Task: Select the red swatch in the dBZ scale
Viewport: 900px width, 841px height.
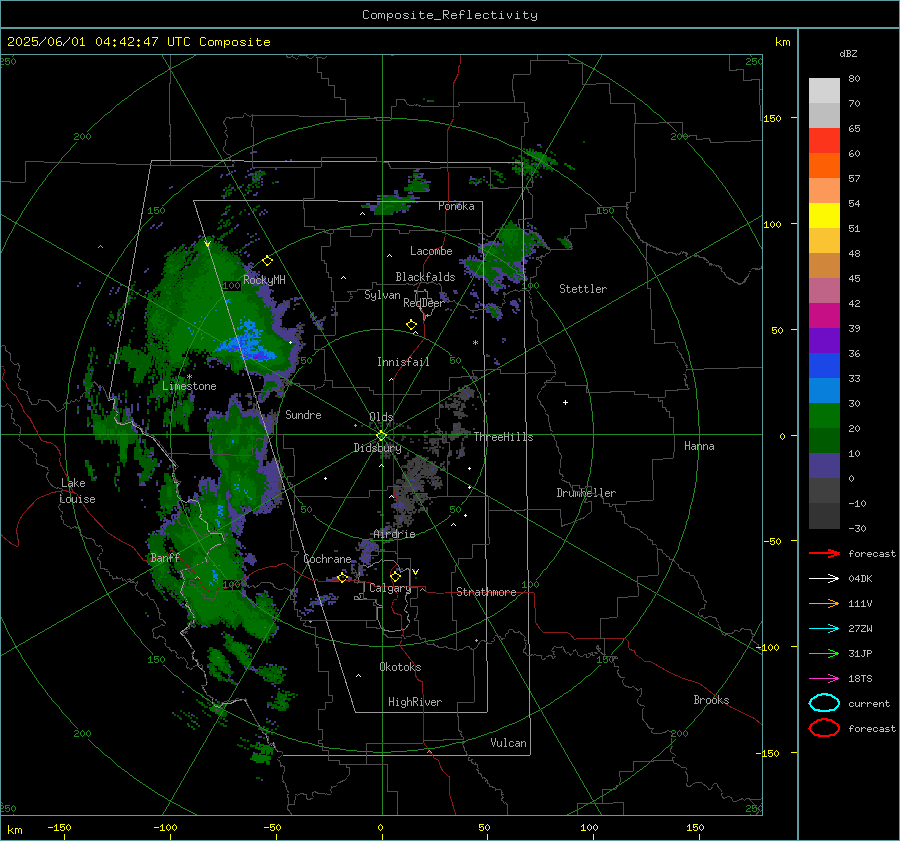Action: (x=824, y=141)
